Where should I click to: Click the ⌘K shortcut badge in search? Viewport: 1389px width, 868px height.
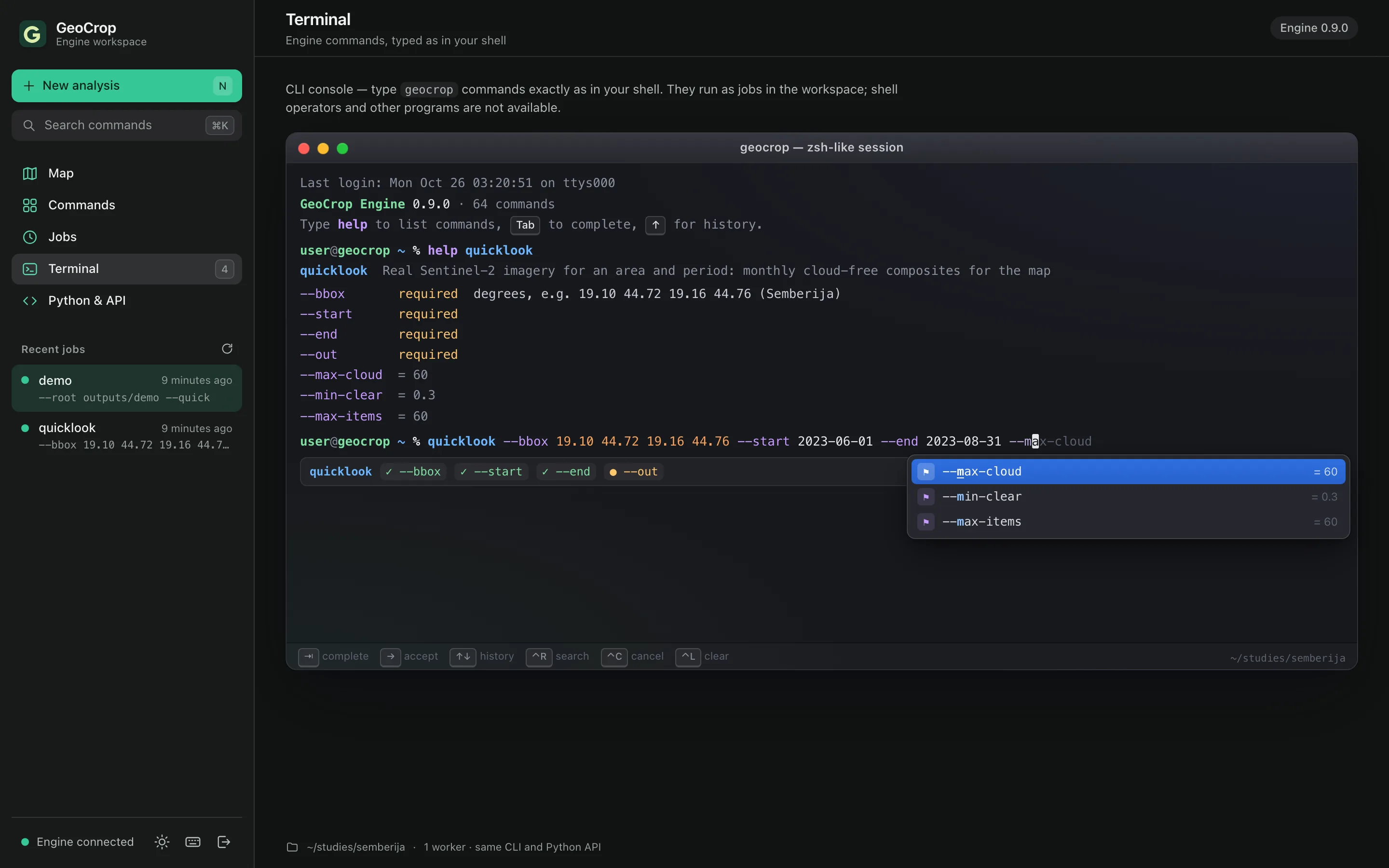(x=220, y=125)
